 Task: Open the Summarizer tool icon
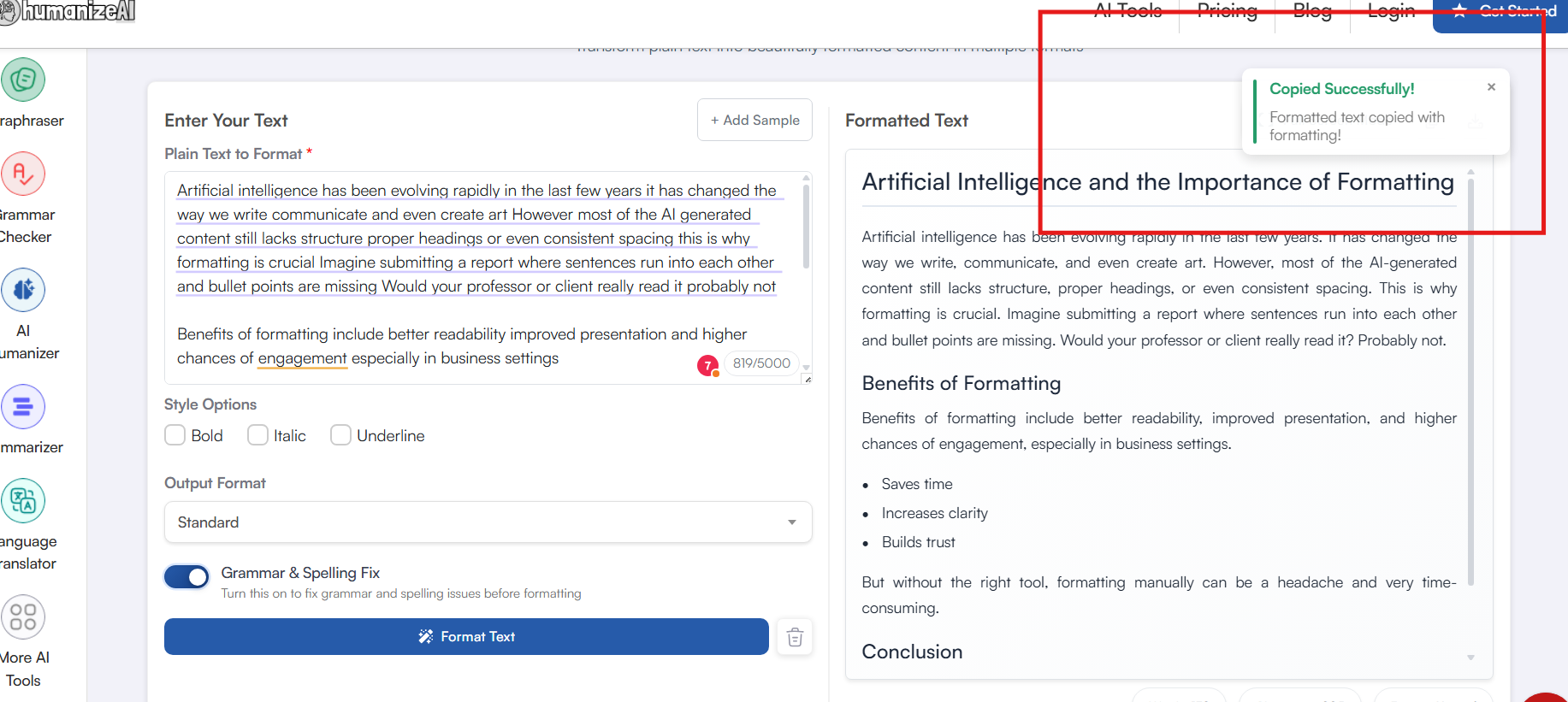[23, 407]
